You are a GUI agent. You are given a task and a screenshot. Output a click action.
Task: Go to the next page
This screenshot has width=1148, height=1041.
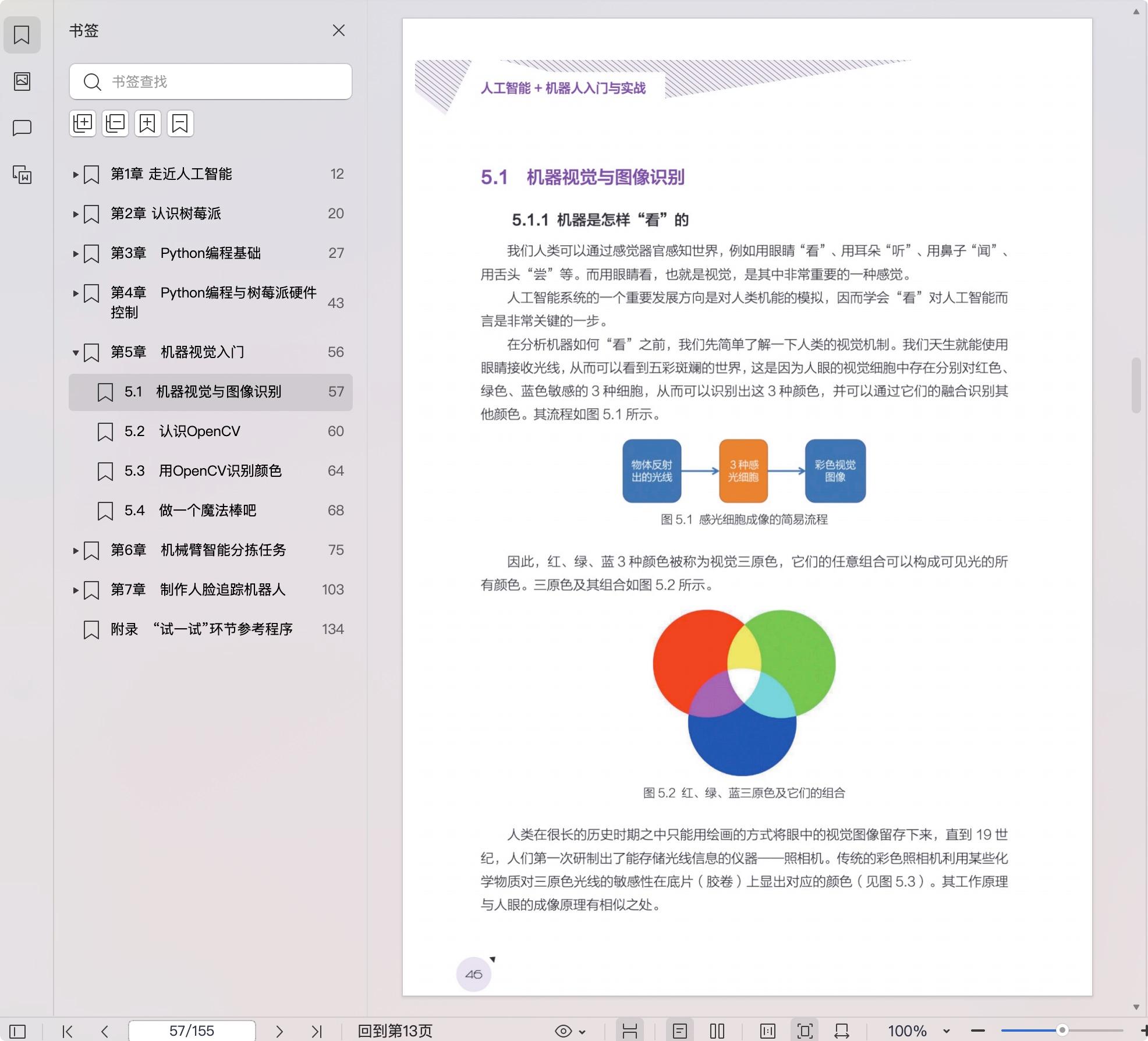(x=279, y=1031)
